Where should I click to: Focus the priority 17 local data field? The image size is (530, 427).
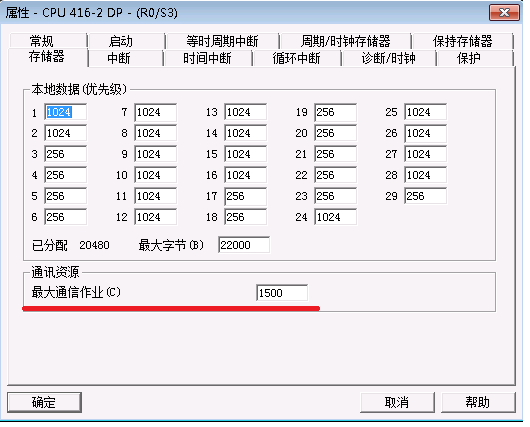coord(245,196)
